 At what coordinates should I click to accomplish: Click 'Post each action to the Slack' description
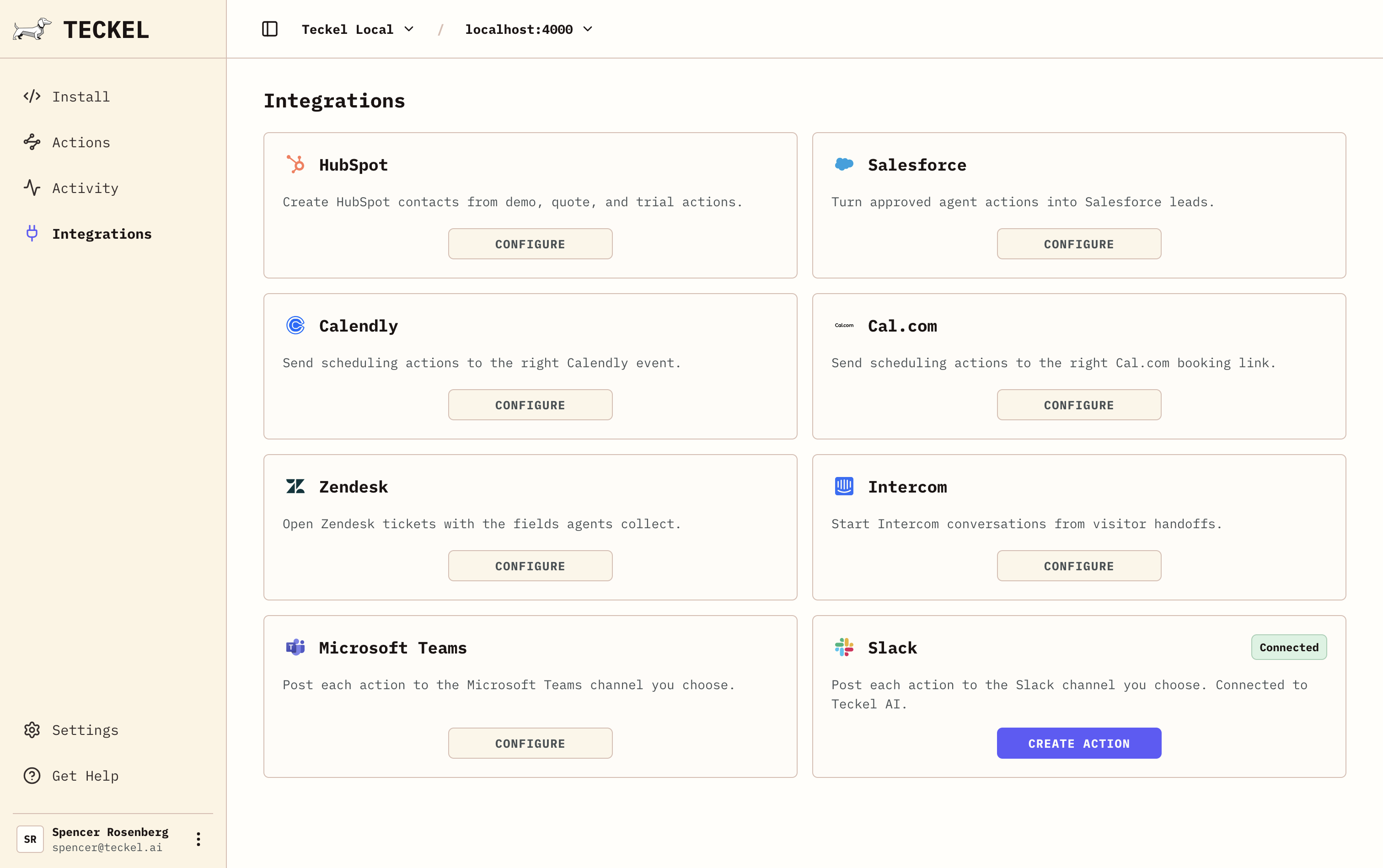point(1069,694)
